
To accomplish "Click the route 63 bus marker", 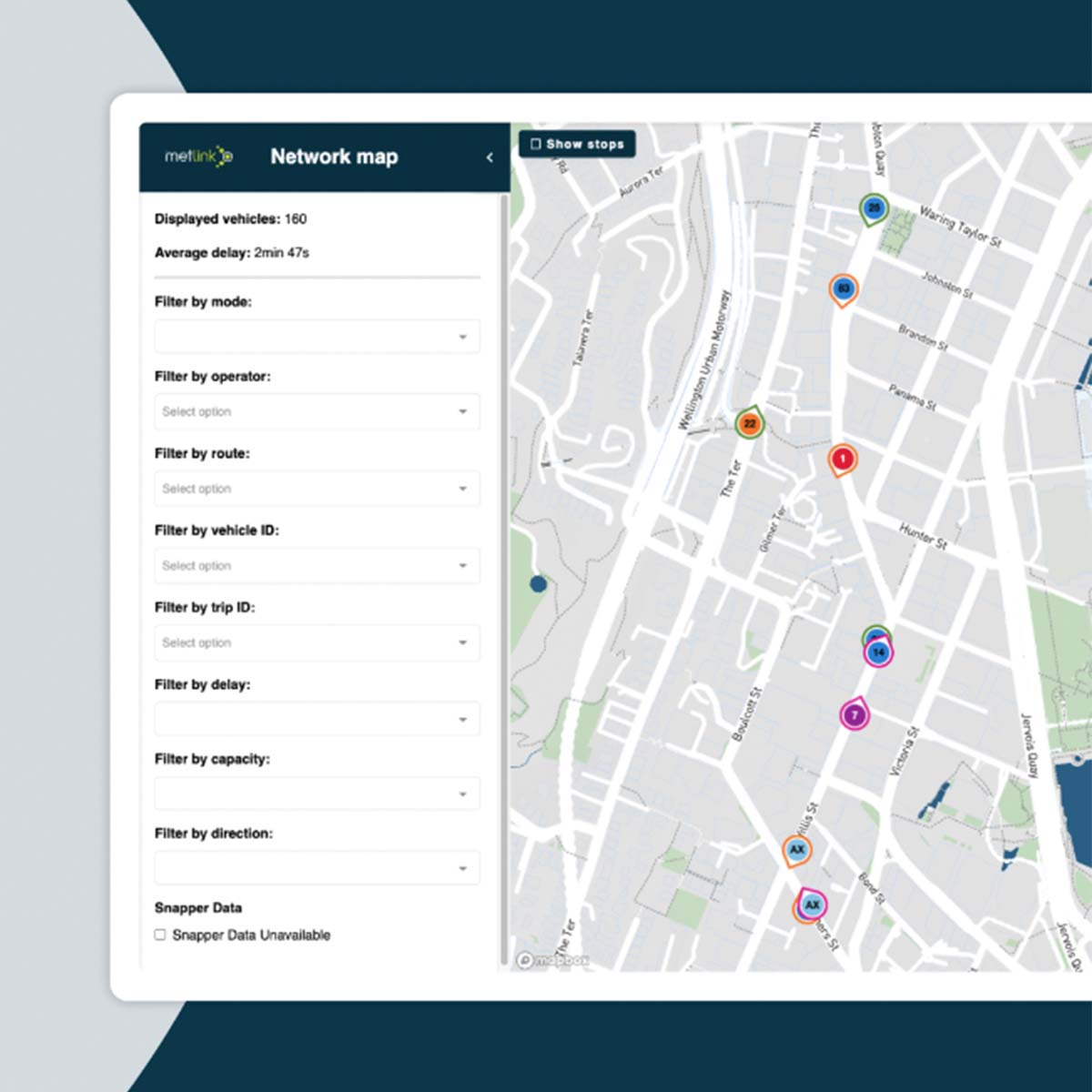I will 842,289.
